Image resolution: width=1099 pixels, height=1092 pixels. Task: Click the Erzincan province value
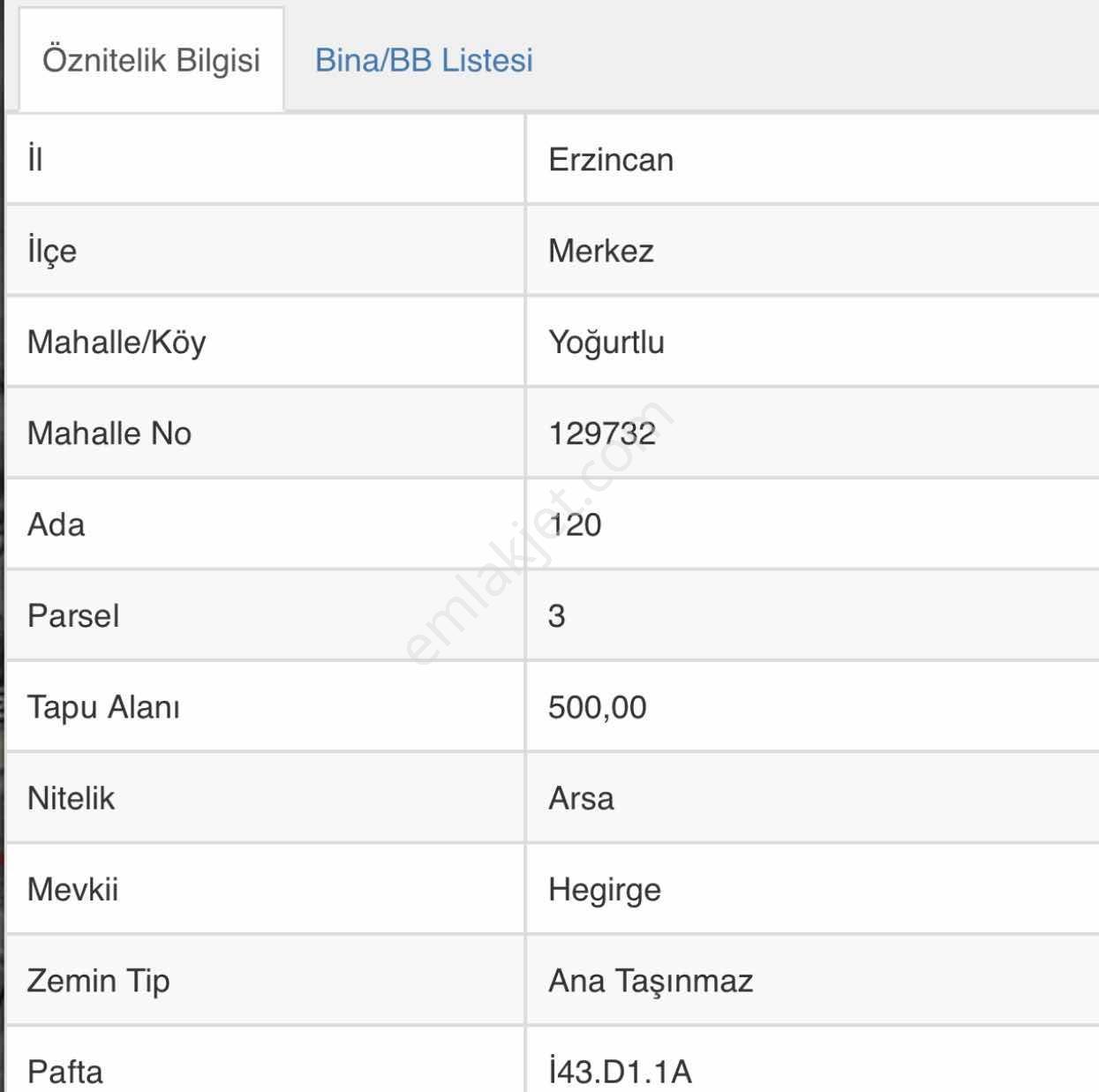611,160
